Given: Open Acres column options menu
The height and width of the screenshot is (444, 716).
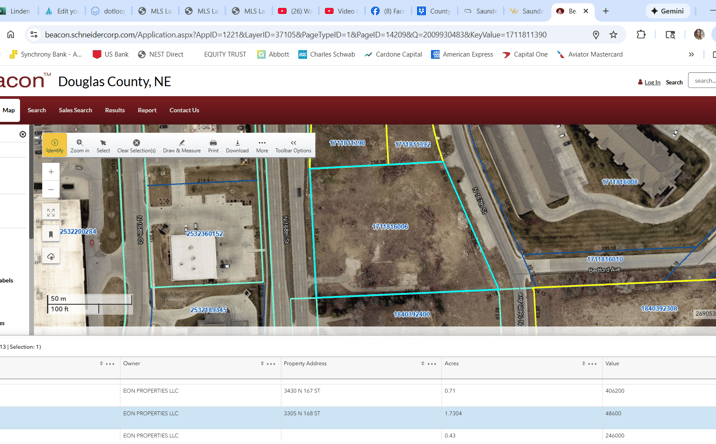Looking at the screenshot, I should point(592,364).
